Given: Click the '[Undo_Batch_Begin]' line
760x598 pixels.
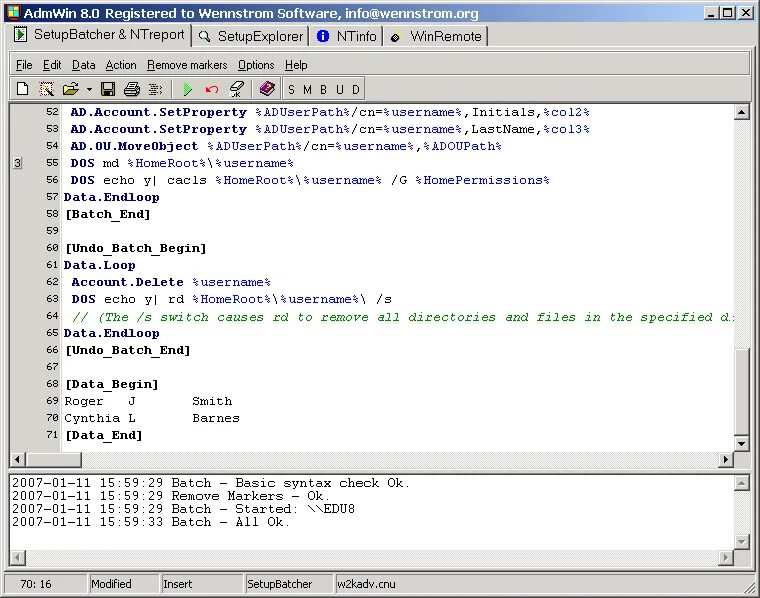Looking at the screenshot, I should pyautogui.click(x=136, y=248).
